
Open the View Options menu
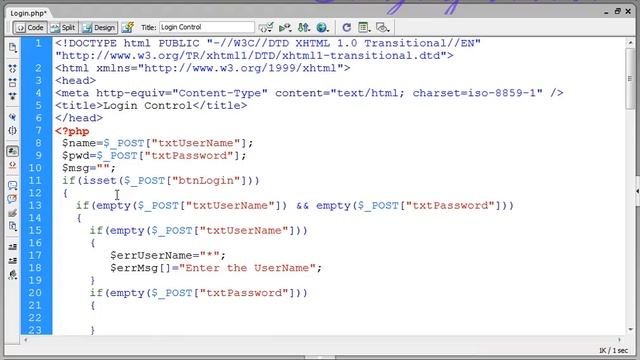[364, 27]
